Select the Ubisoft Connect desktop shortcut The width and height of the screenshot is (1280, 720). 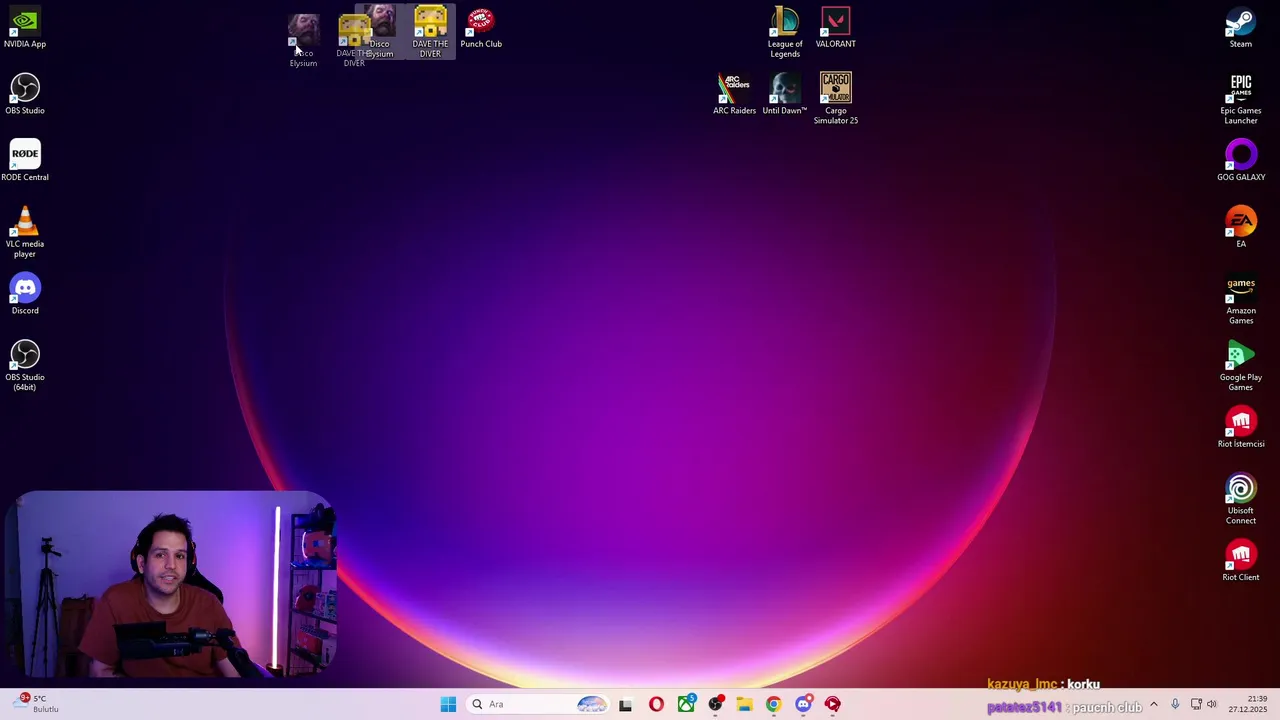[x=1241, y=499]
